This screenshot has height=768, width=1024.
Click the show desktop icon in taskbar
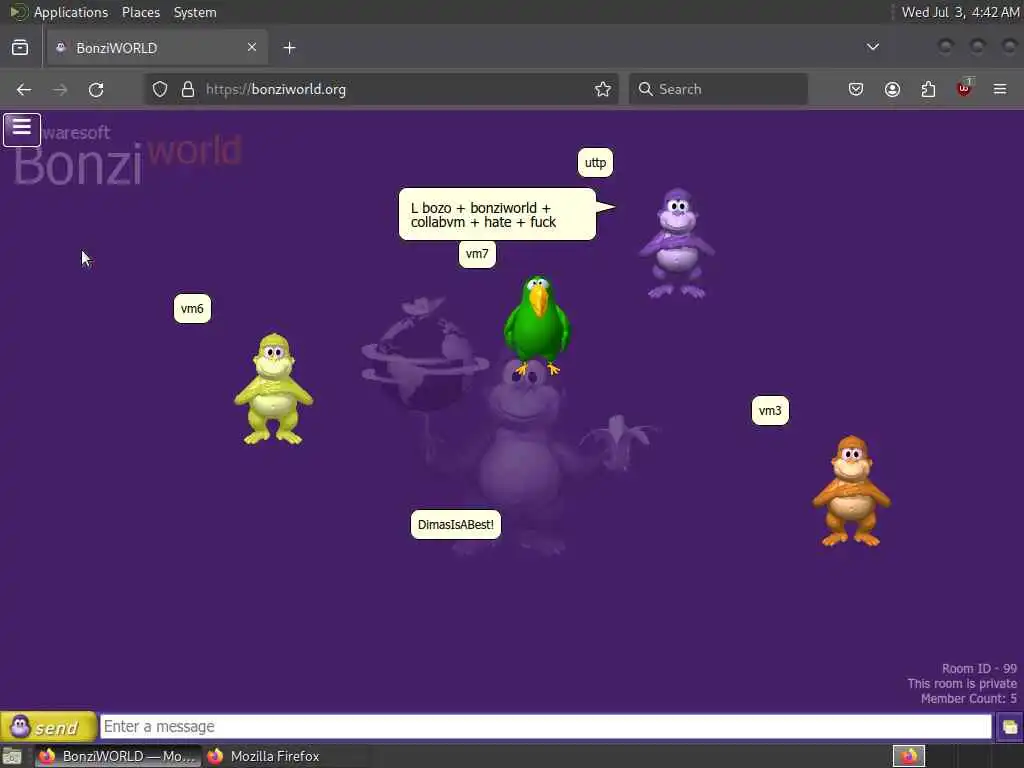[x=12, y=756]
